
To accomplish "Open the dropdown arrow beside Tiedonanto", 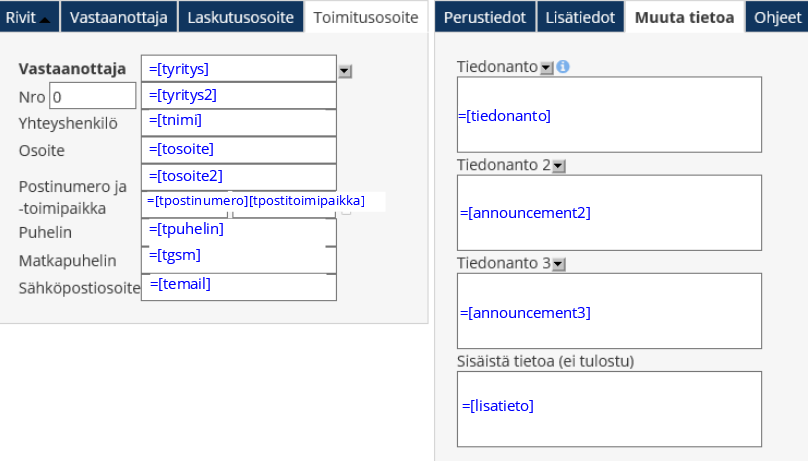I will point(546,67).
